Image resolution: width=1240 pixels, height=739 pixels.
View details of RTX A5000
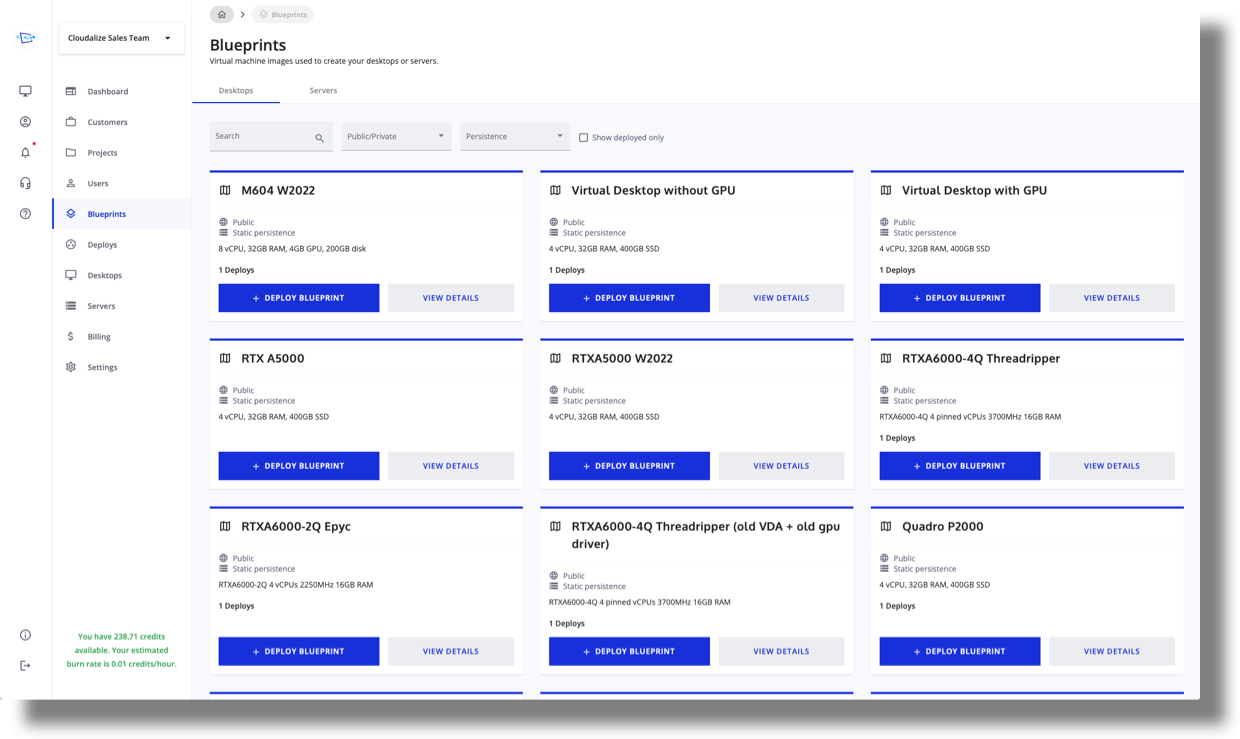tap(451, 466)
